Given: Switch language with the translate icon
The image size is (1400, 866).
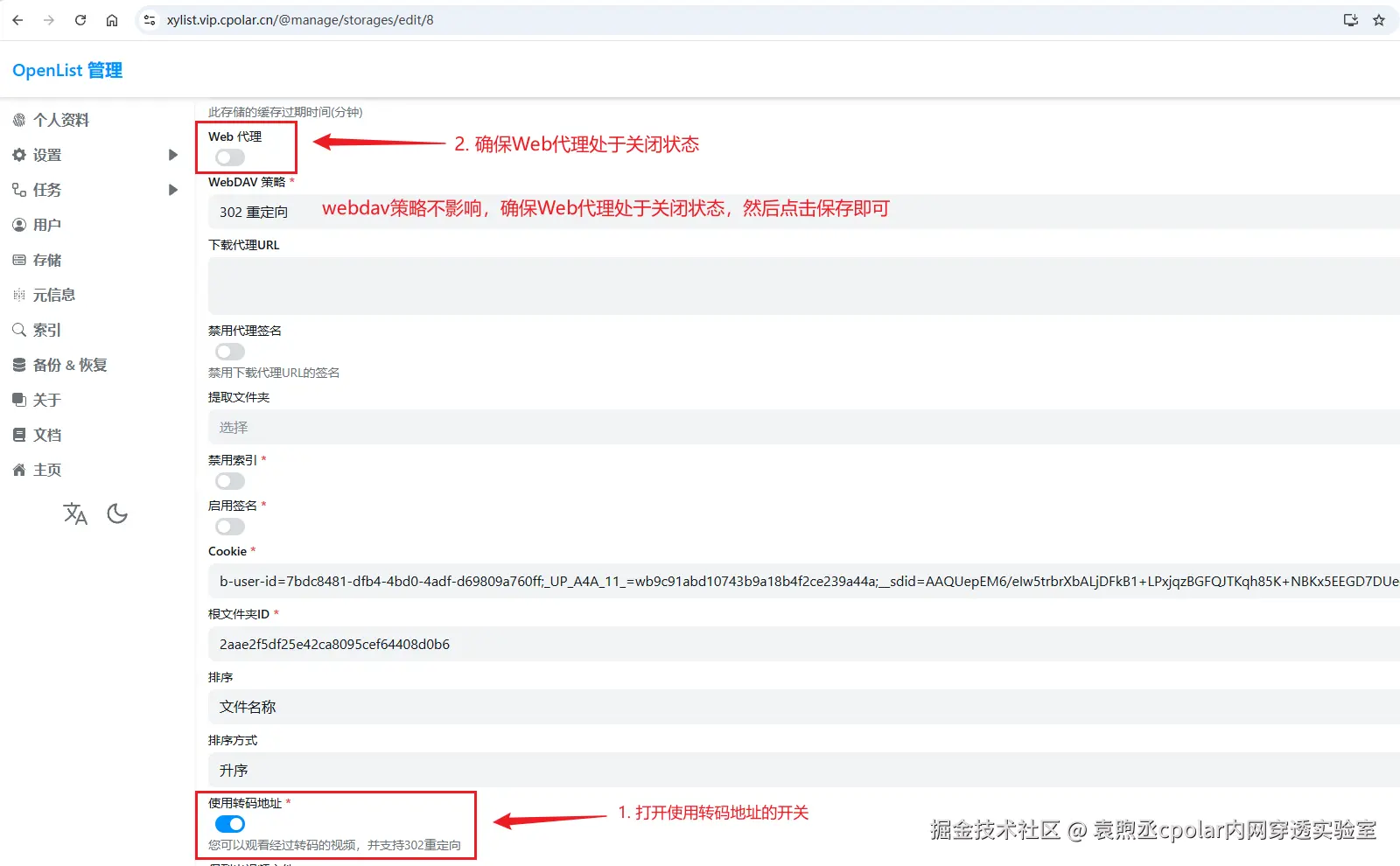Looking at the screenshot, I should coord(75,513).
